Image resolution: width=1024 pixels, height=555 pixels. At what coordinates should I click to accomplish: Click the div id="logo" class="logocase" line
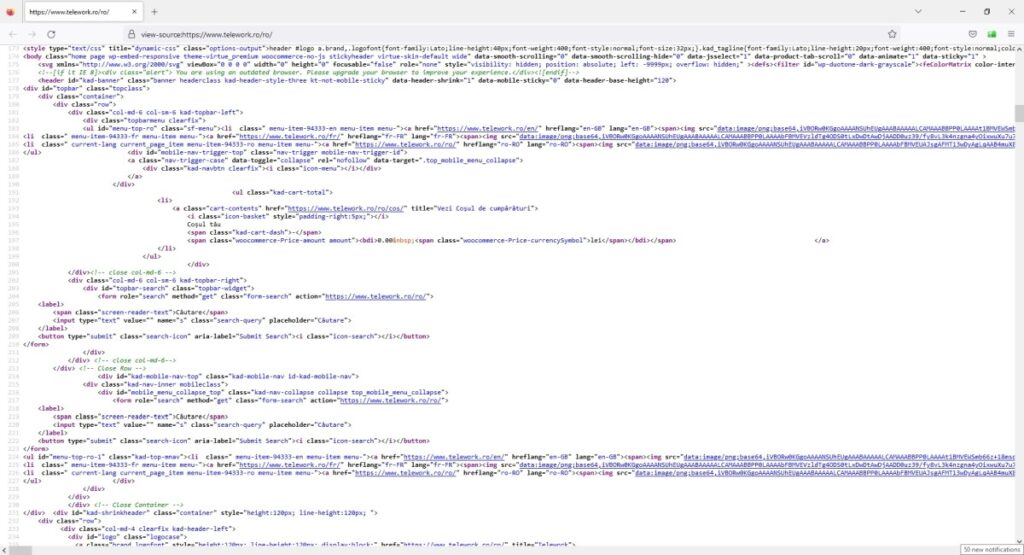tap(127, 537)
